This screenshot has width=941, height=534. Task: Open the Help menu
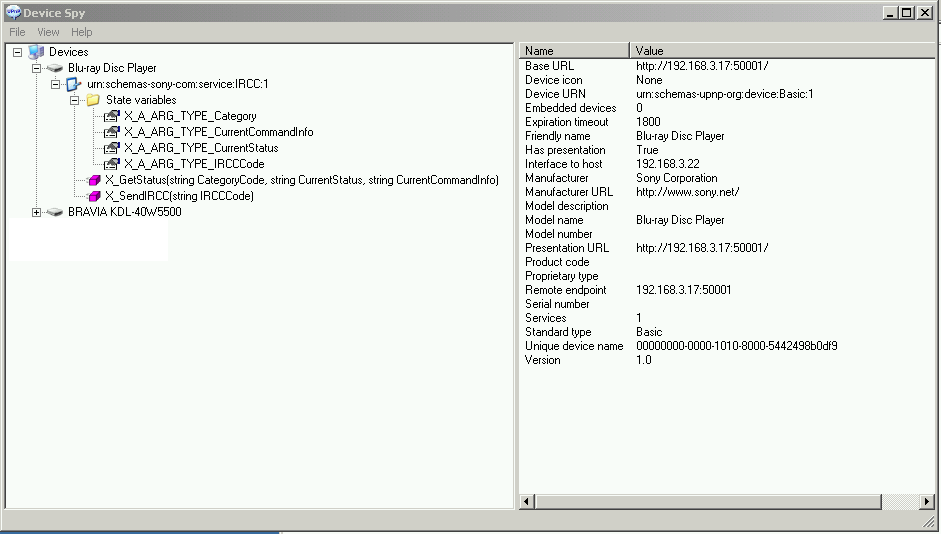point(82,32)
